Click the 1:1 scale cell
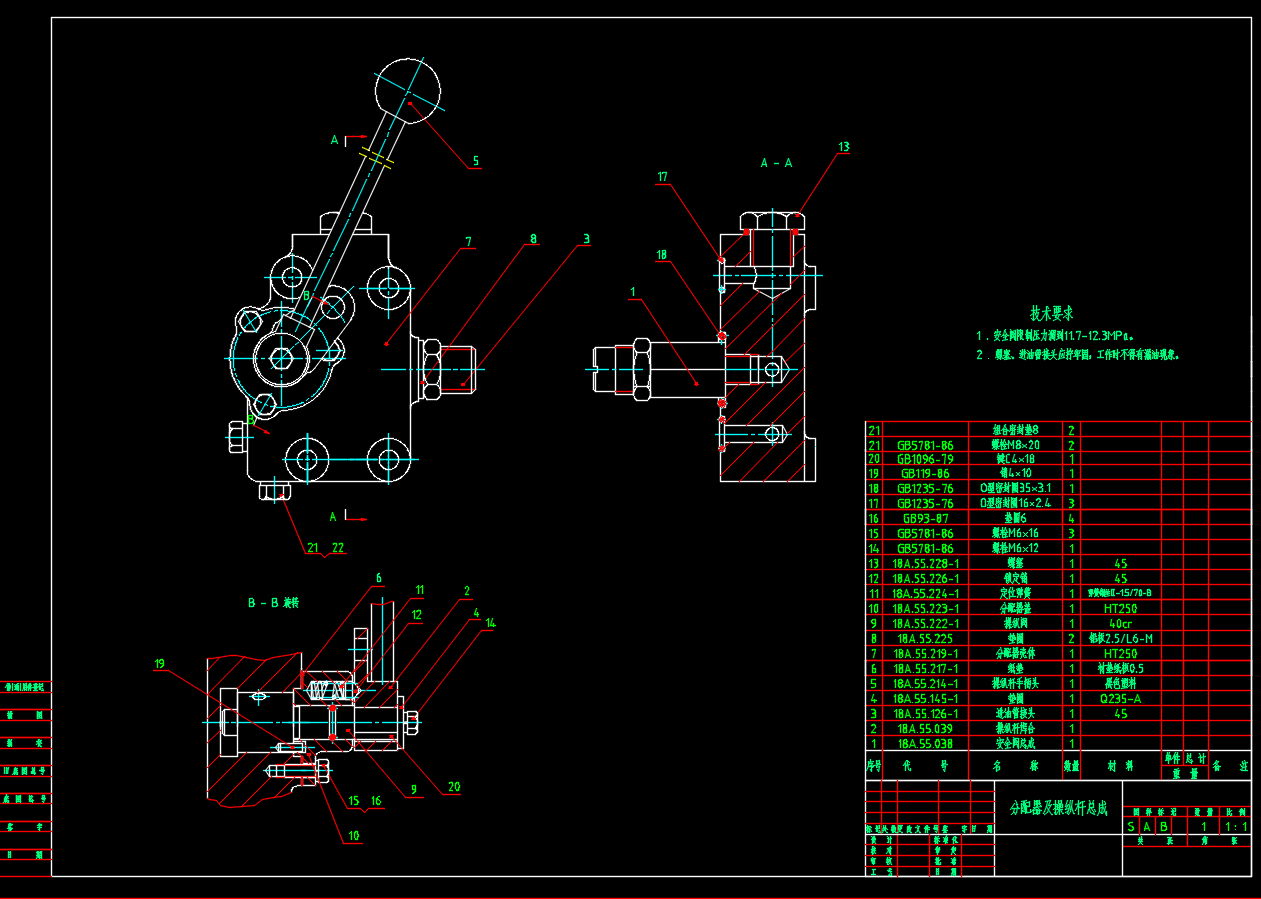The height and width of the screenshot is (899, 1261). tap(1236, 827)
